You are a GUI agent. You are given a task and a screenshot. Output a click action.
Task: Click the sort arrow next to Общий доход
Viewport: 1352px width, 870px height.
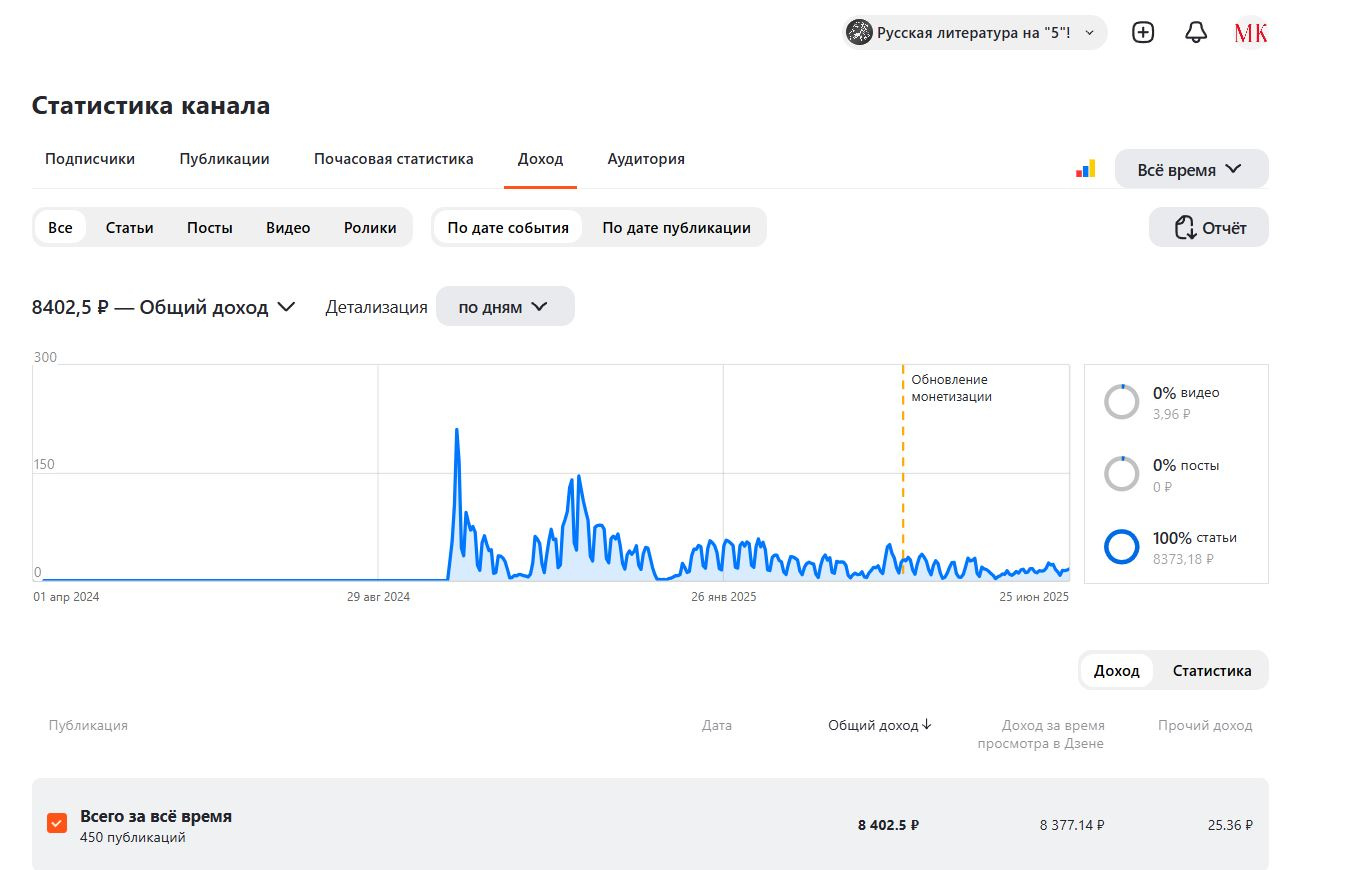926,725
